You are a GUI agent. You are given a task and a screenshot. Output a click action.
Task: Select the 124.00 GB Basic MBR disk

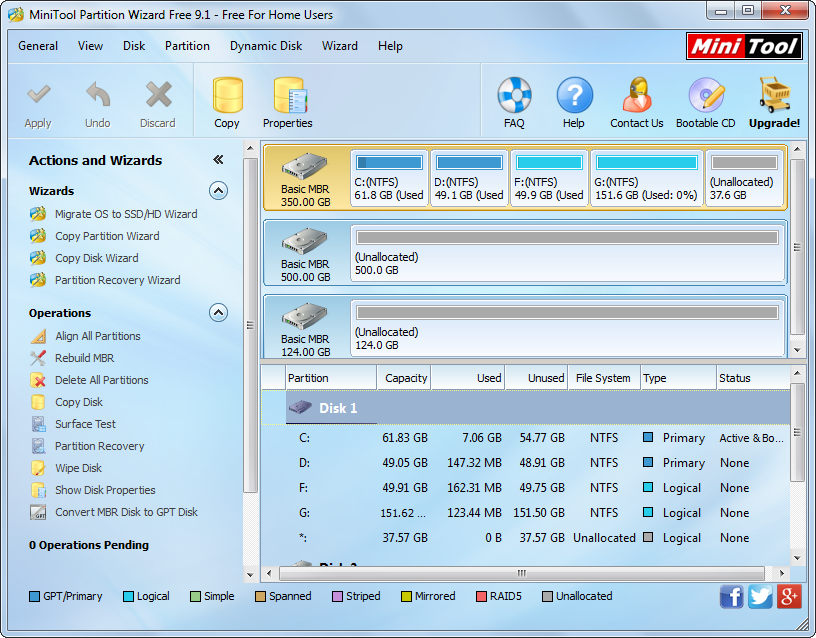coord(306,328)
